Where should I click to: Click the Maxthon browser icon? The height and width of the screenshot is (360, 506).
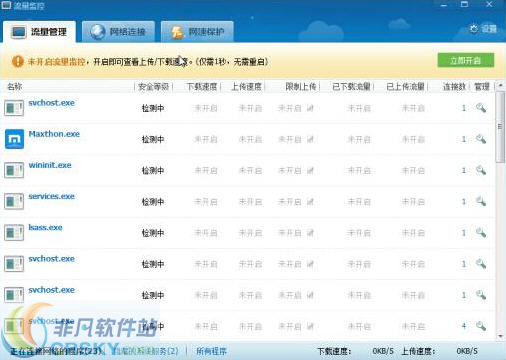(x=14, y=139)
